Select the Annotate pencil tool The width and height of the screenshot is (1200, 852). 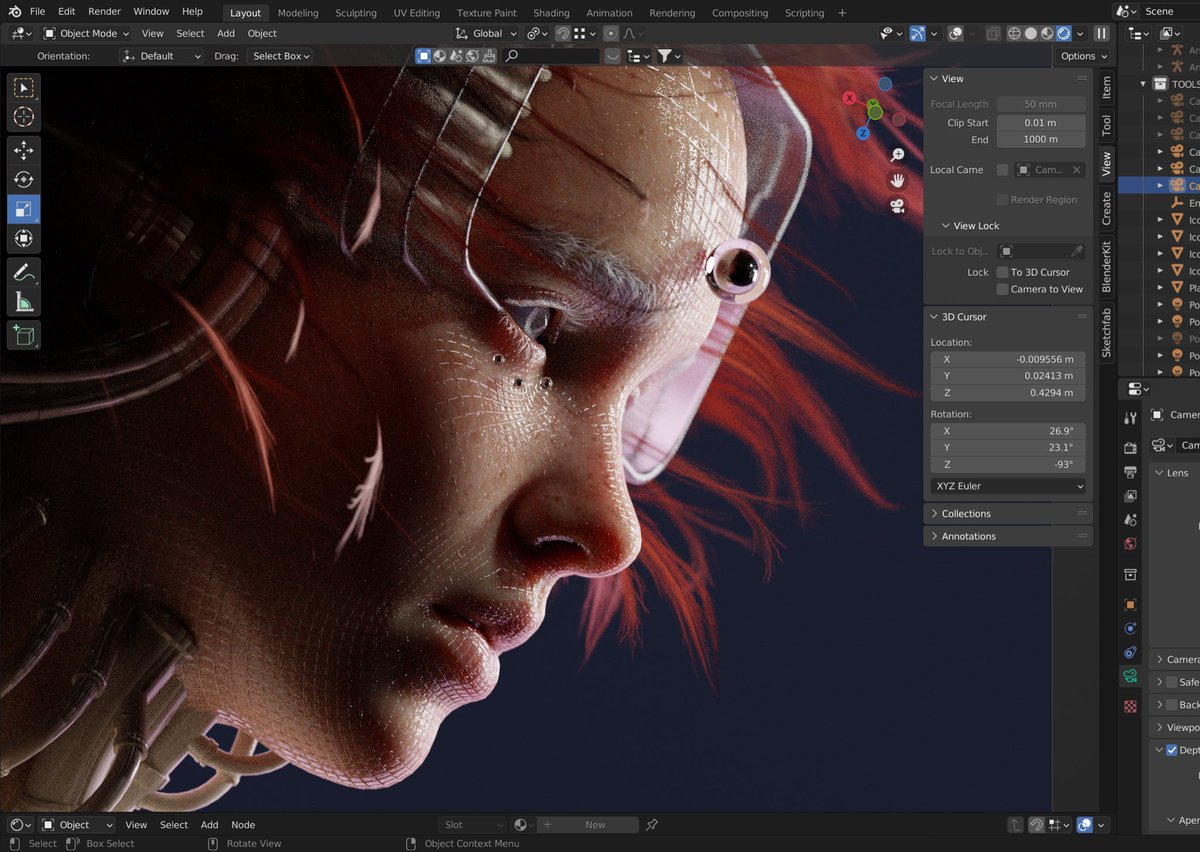click(x=24, y=272)
